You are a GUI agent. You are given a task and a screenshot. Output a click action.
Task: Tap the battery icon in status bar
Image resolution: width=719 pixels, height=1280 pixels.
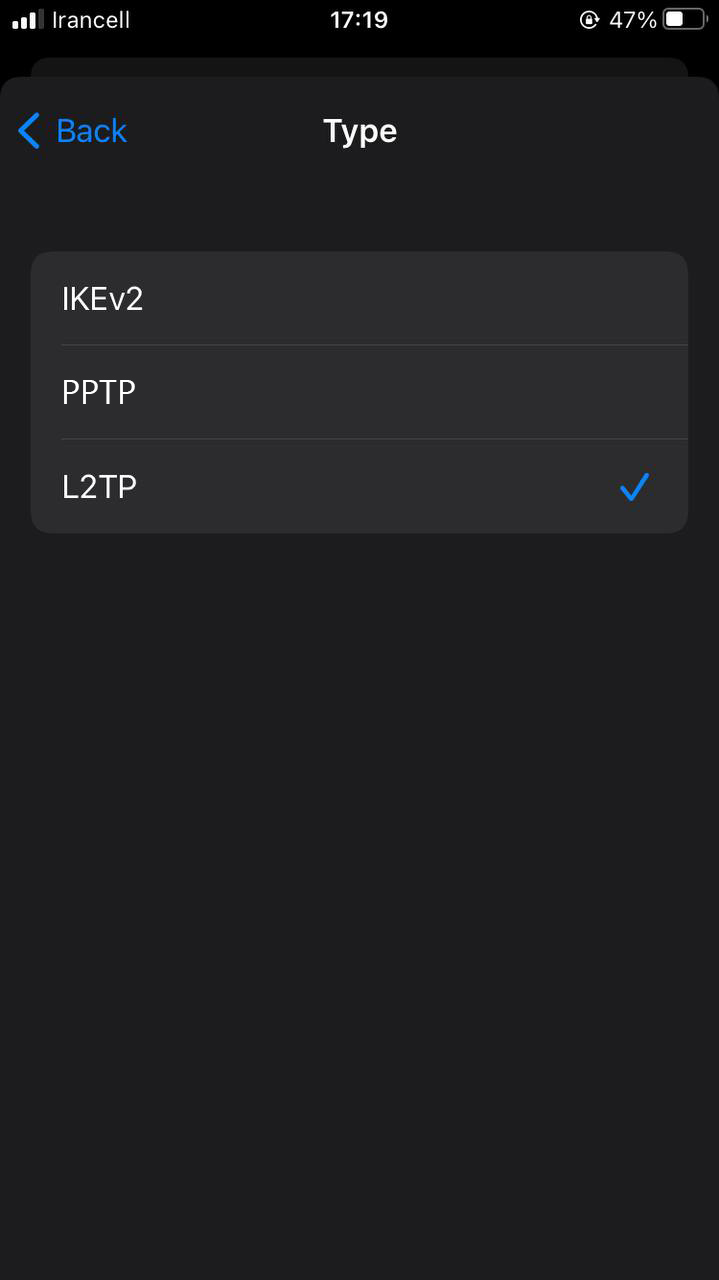(x=685, y=20)
